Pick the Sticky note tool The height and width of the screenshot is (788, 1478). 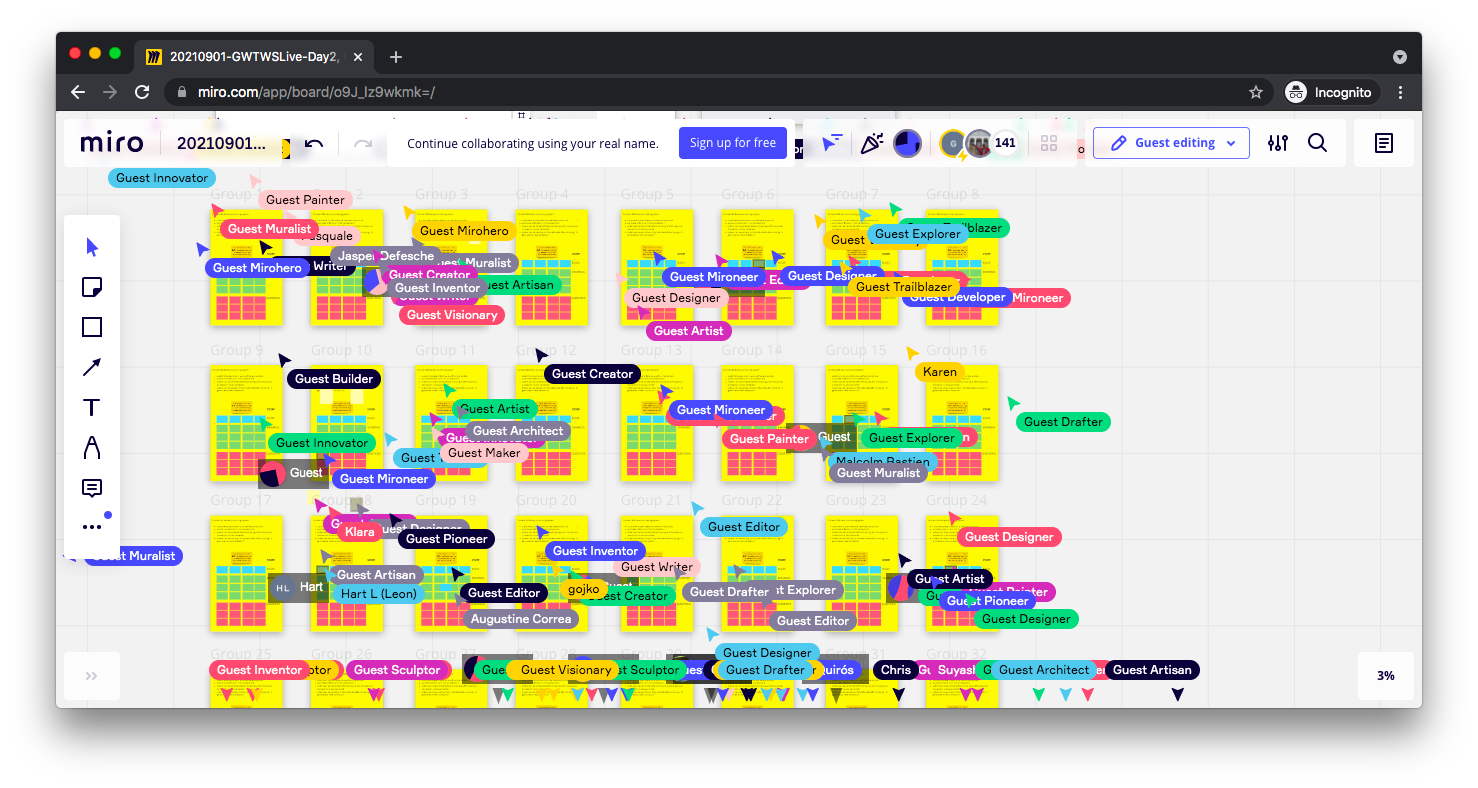tap(92, 288)
